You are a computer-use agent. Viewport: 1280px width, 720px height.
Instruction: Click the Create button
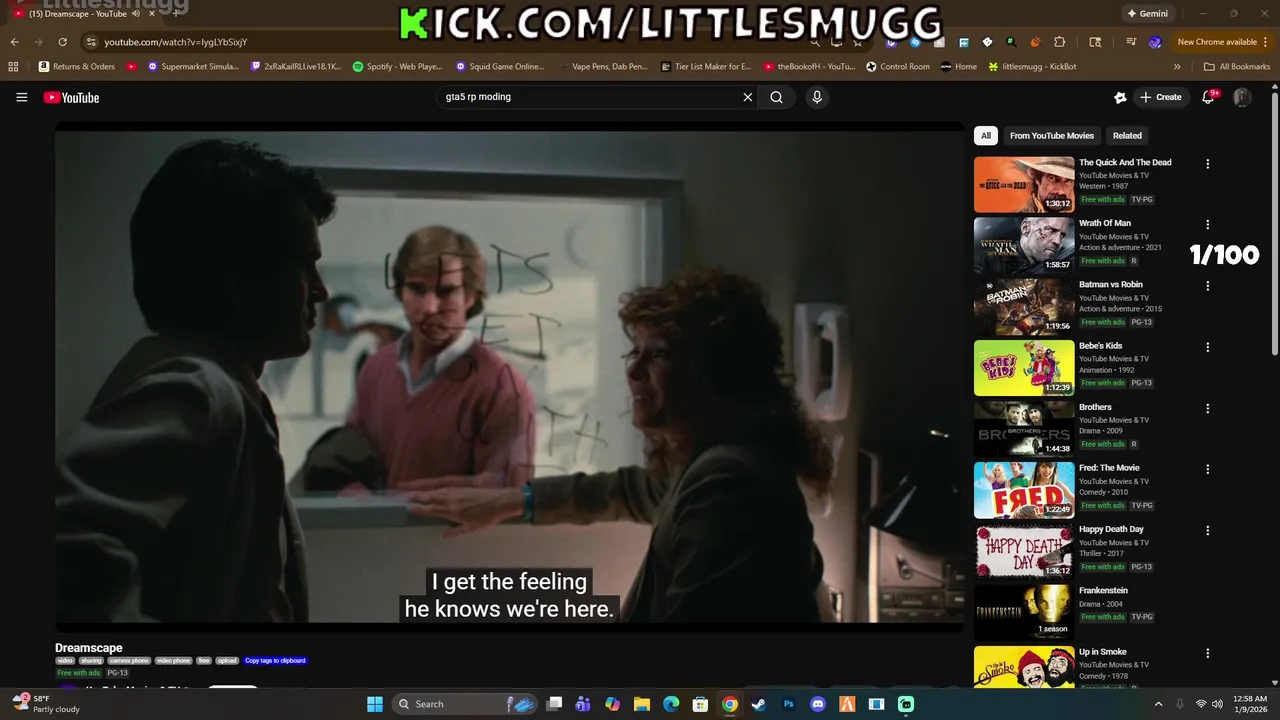point(1160,97)
